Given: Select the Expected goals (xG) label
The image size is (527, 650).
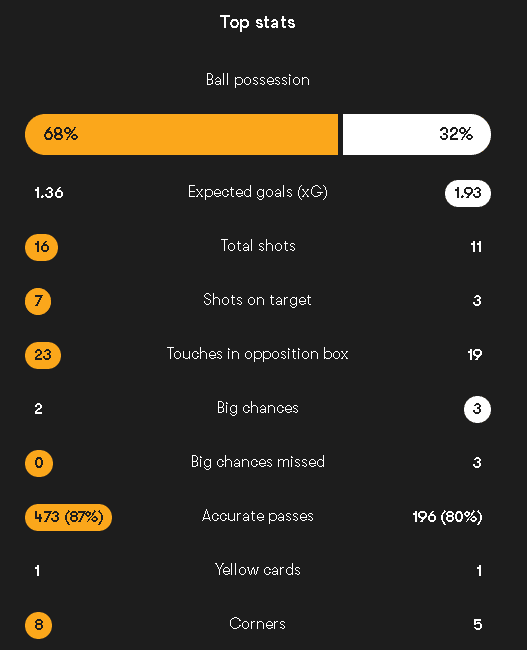Looking at the screenshot, I should [x=257, y=192].
